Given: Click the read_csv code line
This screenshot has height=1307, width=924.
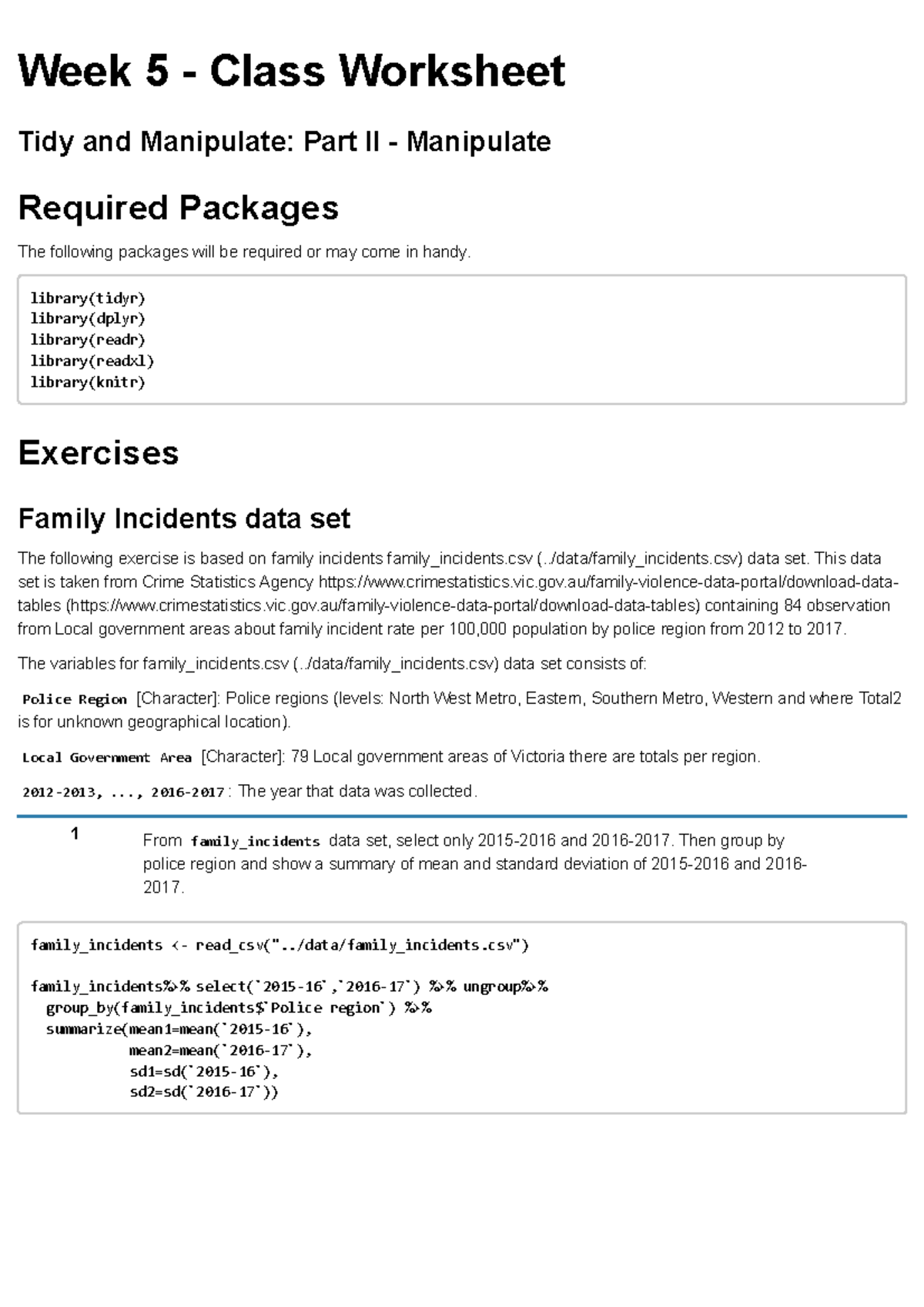Looking at the screenshot, I should pyautogui.click(x=280, y=945).
